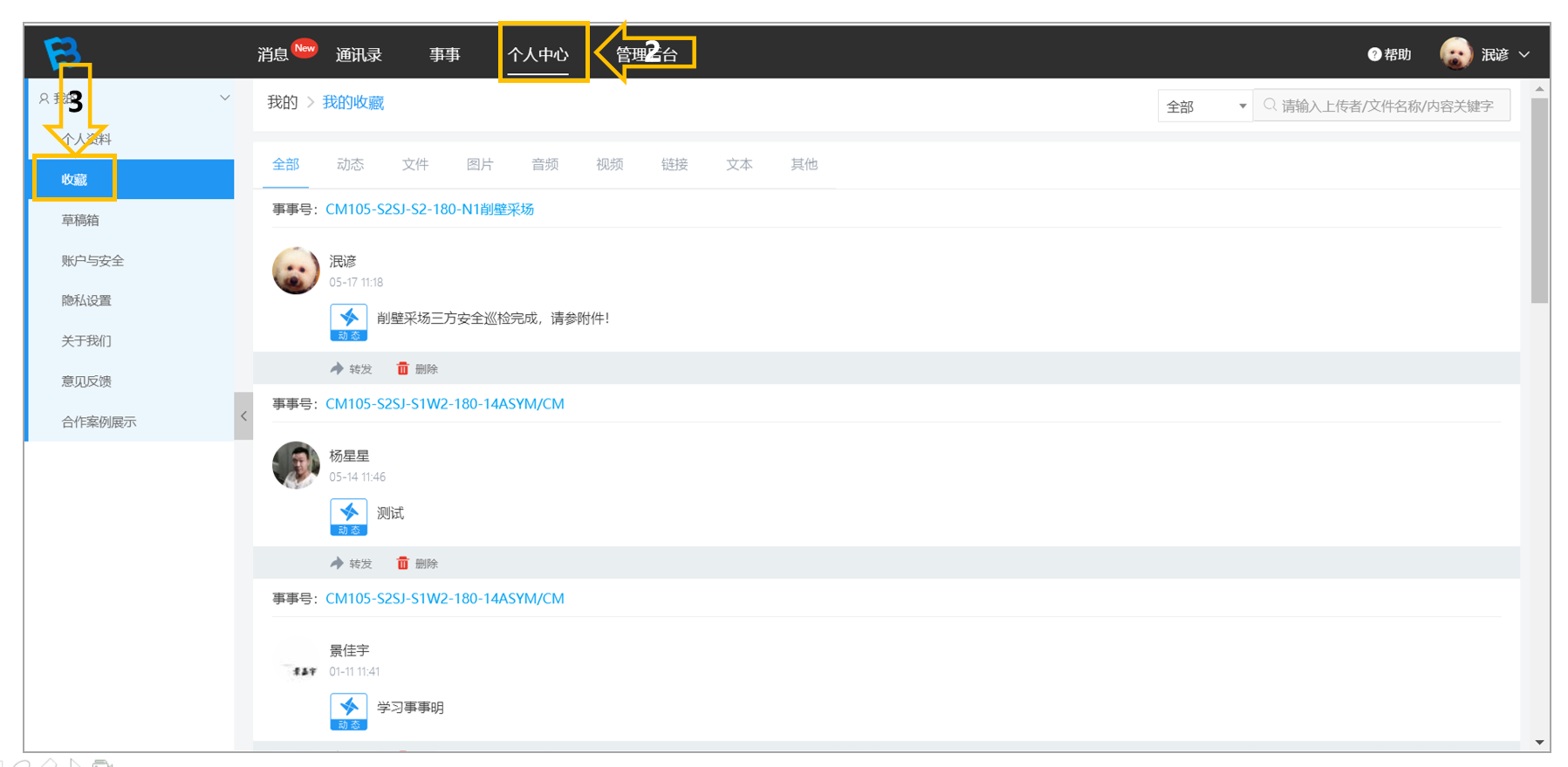The height and width of the screenshot is (767, 1568).
Task: Collapse the 我的 sidebar section chevron
Action: coord(224,98)
